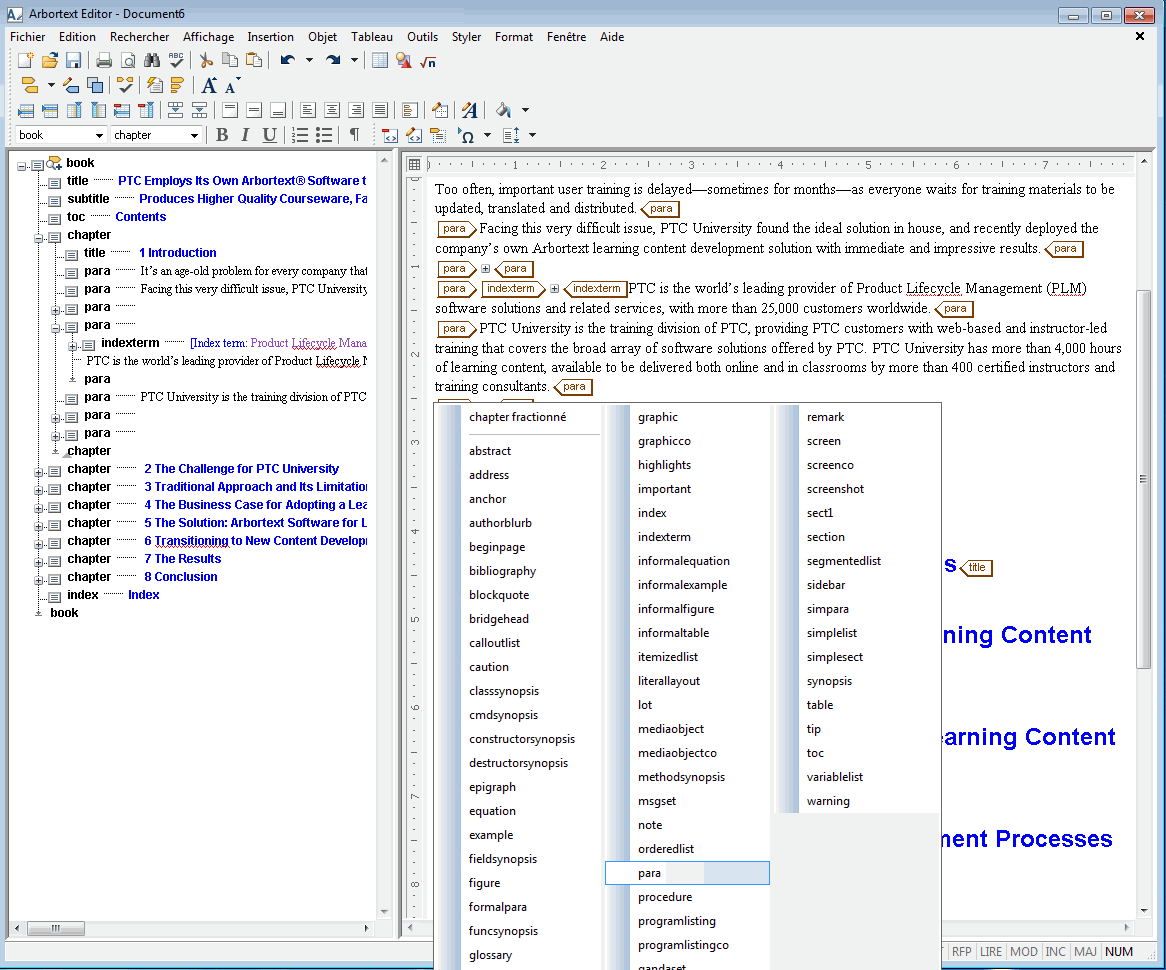Open the Aide menu
1166x970 pixels.
pyautogui.click(x=612, y=36)
